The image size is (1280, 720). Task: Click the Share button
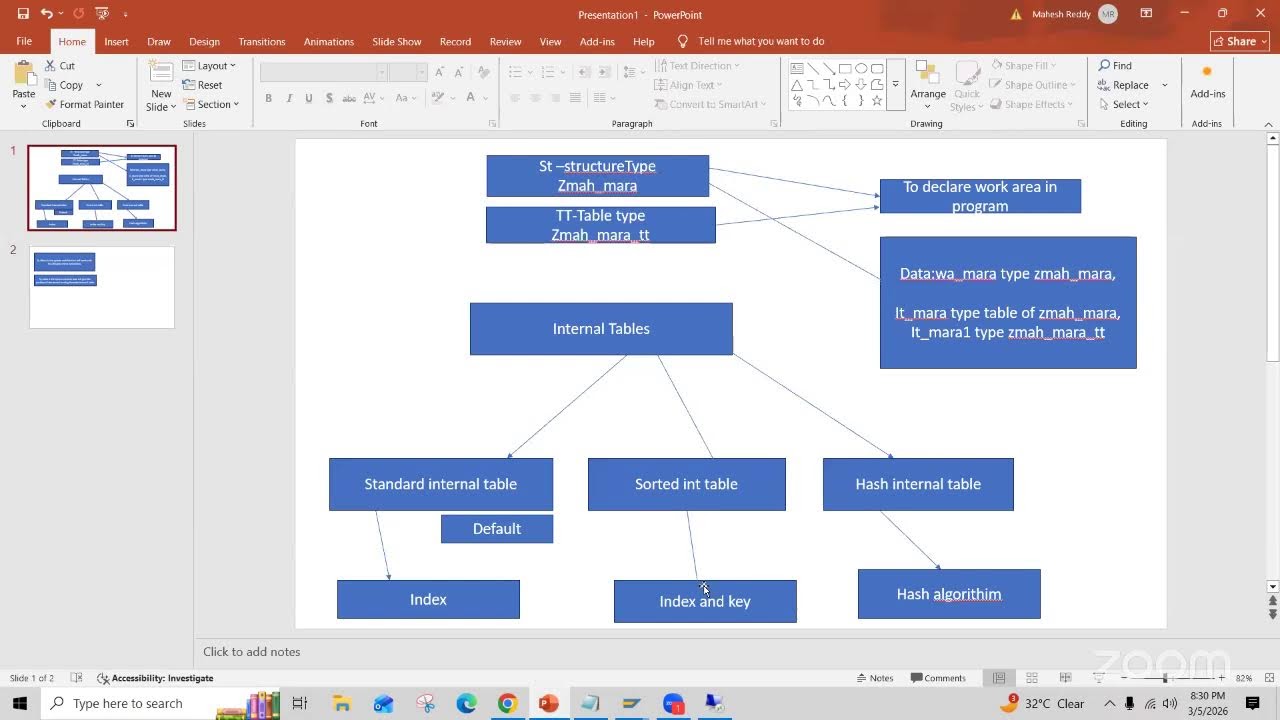click(1239, 41)
